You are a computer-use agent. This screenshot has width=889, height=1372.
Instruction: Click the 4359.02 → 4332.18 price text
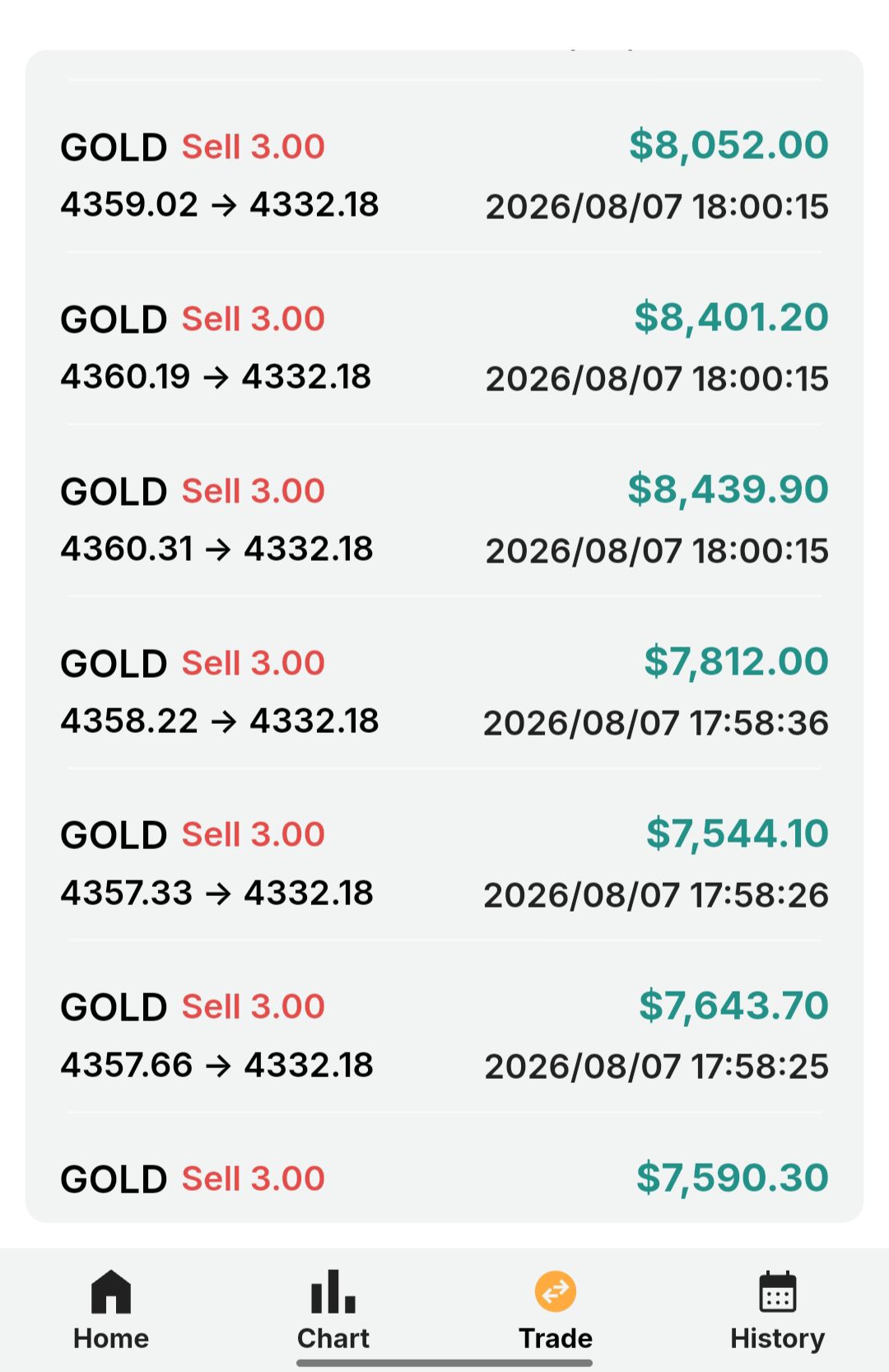click(x=220, y=204)
